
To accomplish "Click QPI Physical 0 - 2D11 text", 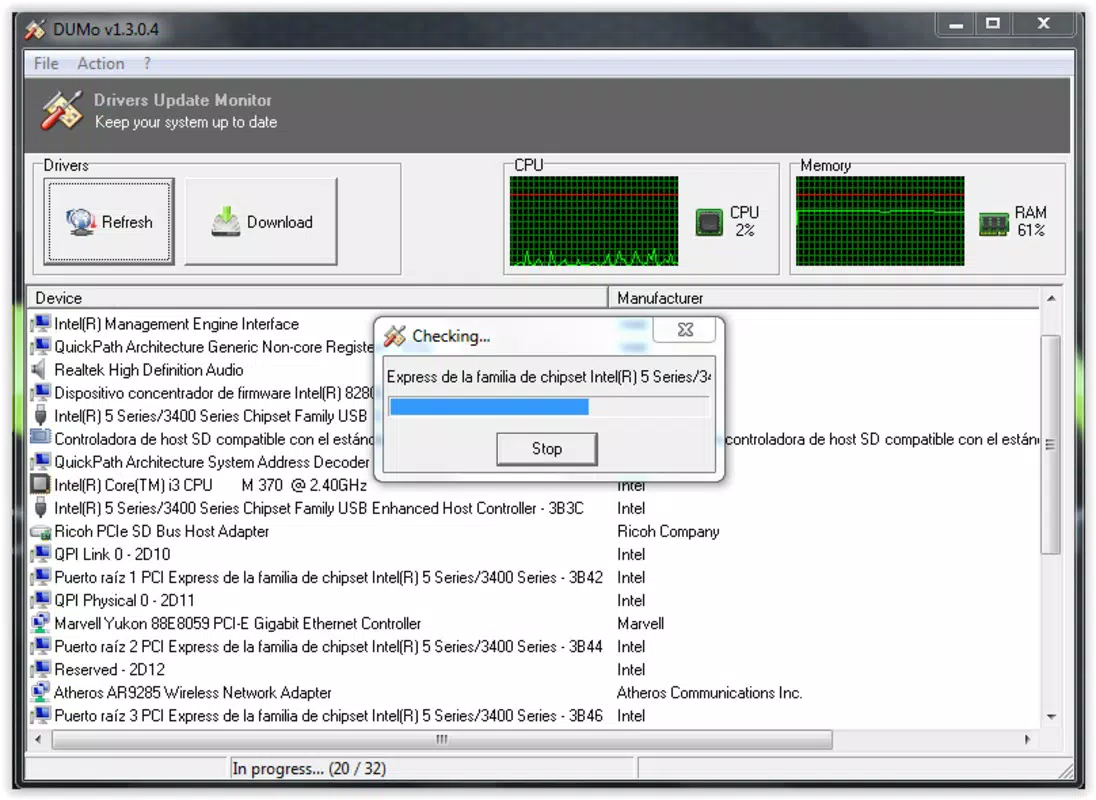I will pyautogui.click(x=124, y=601).
